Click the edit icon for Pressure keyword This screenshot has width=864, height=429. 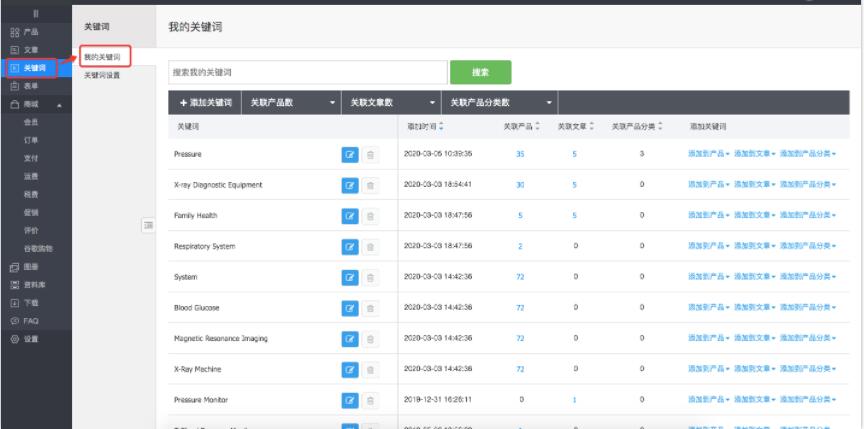click(350, 154)
